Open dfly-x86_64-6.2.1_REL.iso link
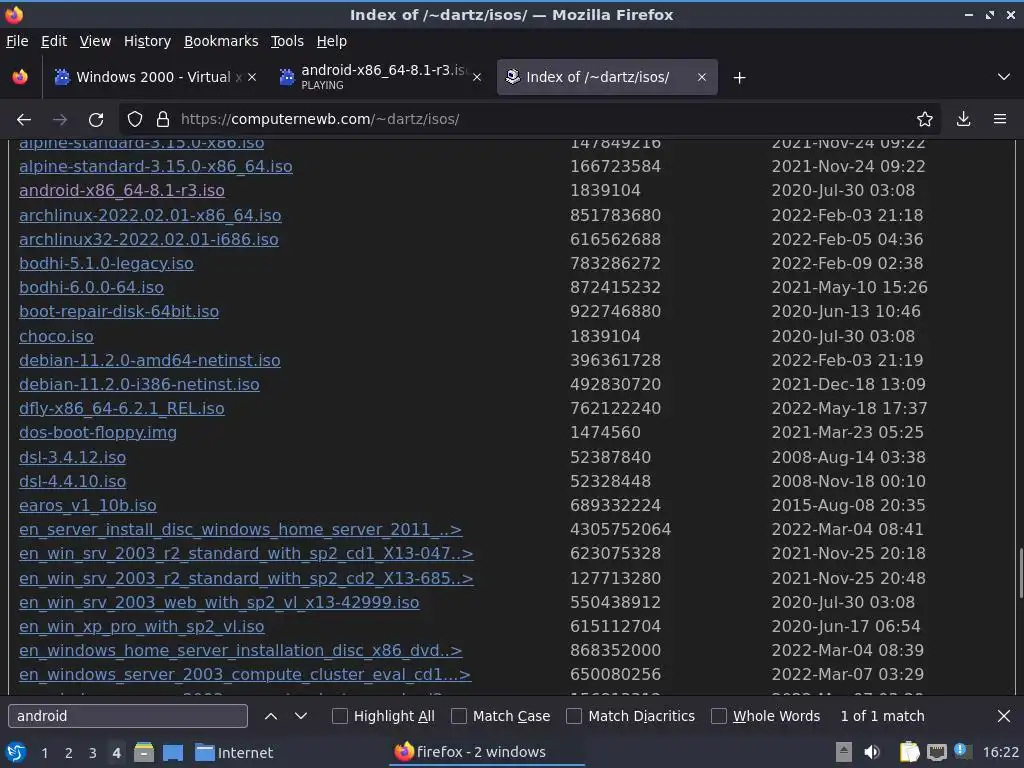 click(121, 409)
